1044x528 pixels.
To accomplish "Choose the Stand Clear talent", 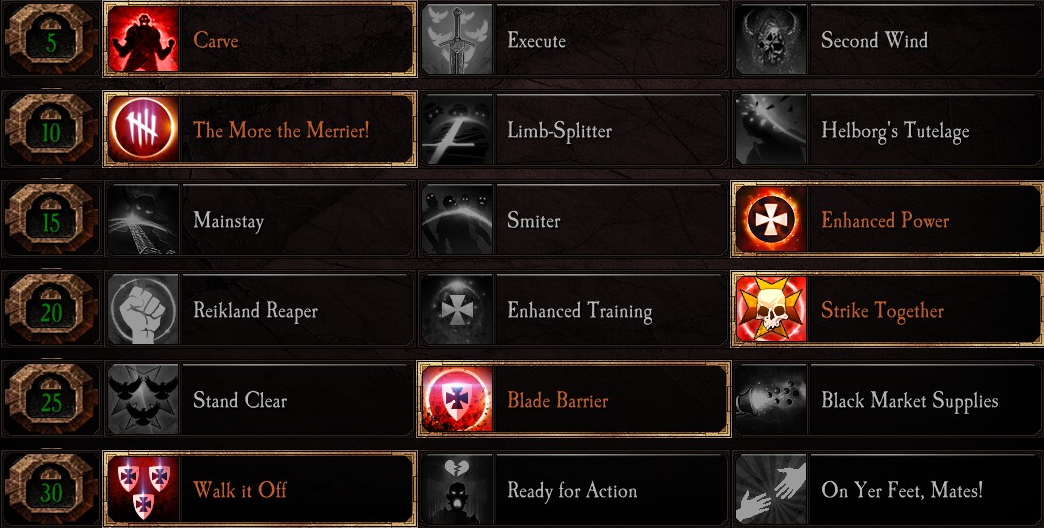I will 260,399.
